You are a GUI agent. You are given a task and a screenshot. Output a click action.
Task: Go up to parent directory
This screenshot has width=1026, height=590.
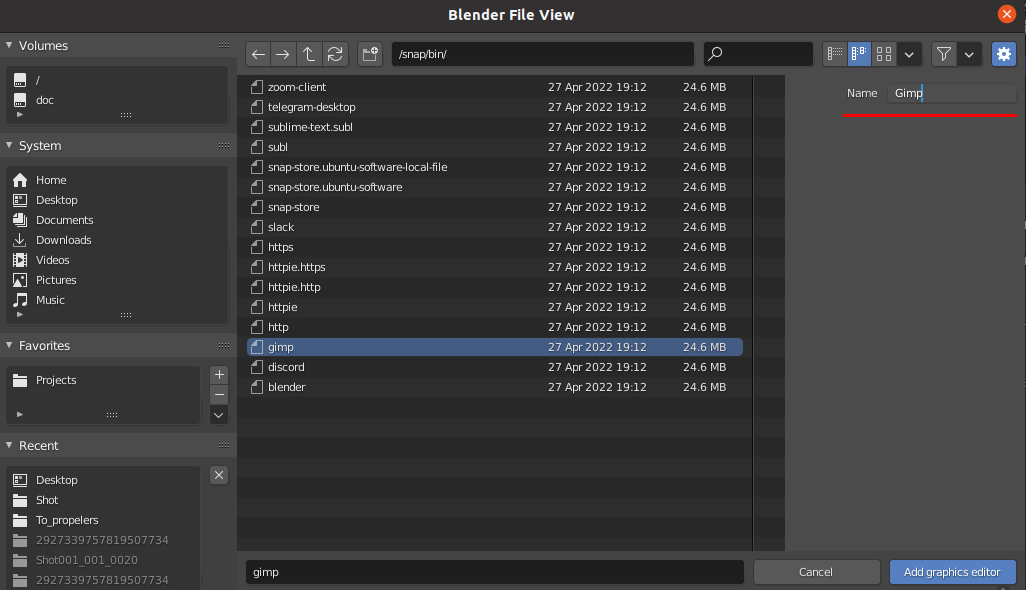(x=309, y=54)
